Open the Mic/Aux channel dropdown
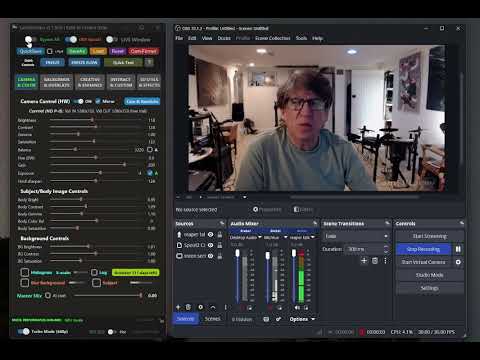 point(286,237)
